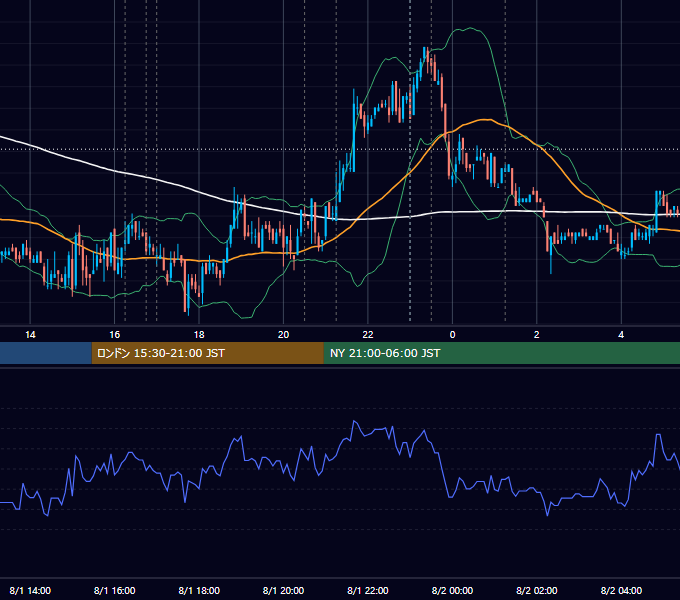
Task: Click hour label 2 on price axis
Action: 536,335
